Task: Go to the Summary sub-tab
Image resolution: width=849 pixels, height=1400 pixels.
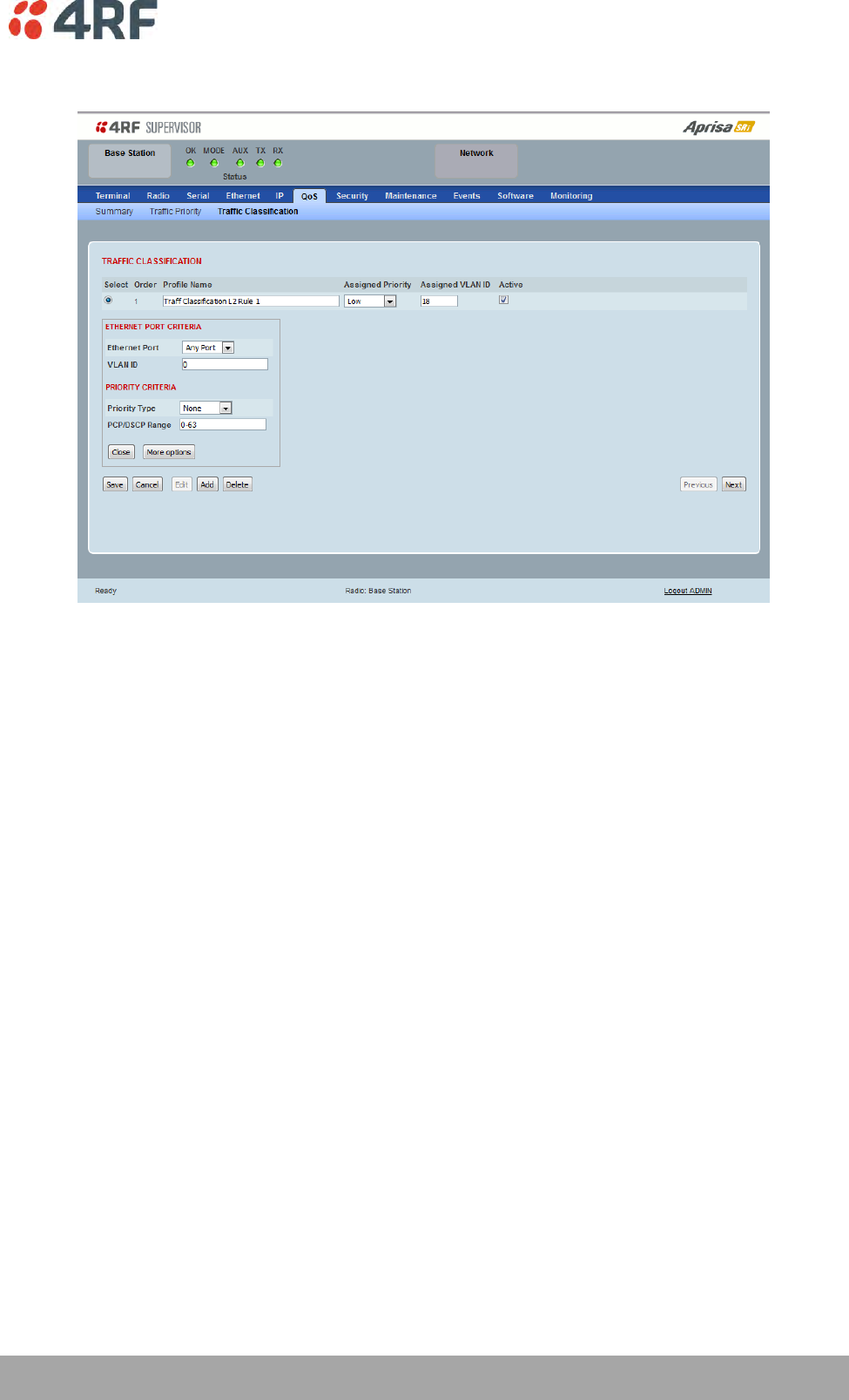Action: click(x=114, y=212)
